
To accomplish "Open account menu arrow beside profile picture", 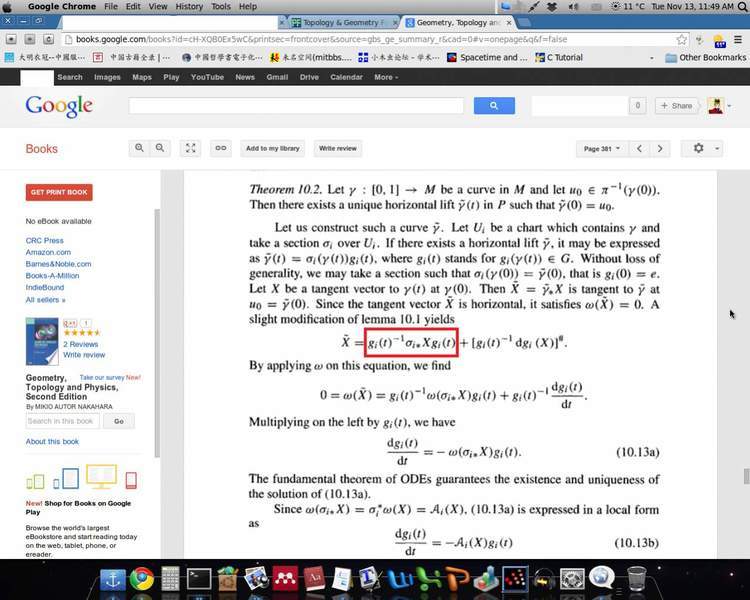I will tap(729, 106).
